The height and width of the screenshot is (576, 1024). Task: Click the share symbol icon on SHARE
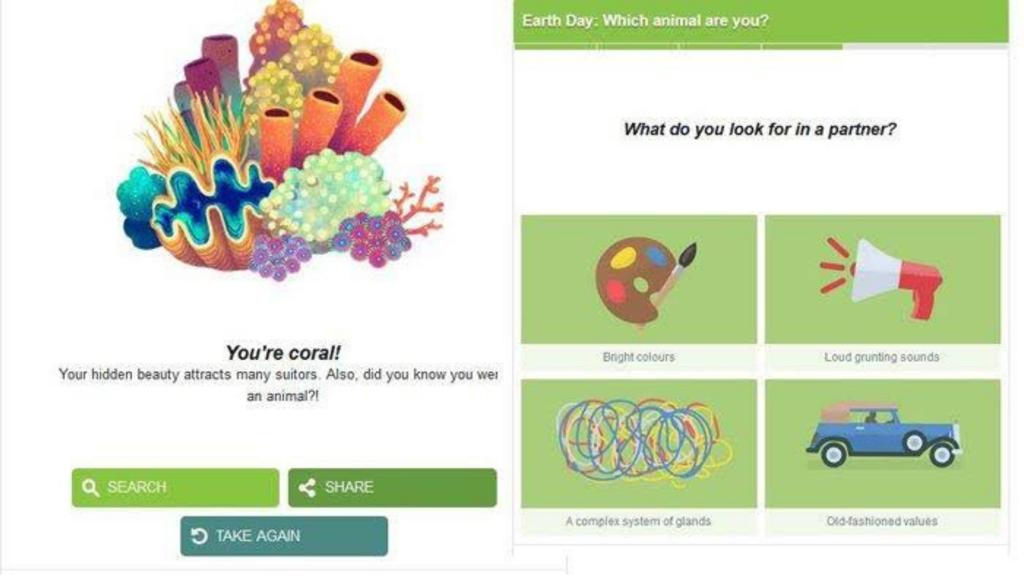pos(308,488)
